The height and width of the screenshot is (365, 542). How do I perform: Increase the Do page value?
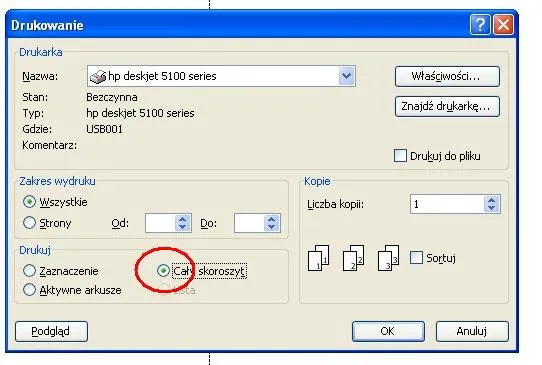click(x=272, y=219)
